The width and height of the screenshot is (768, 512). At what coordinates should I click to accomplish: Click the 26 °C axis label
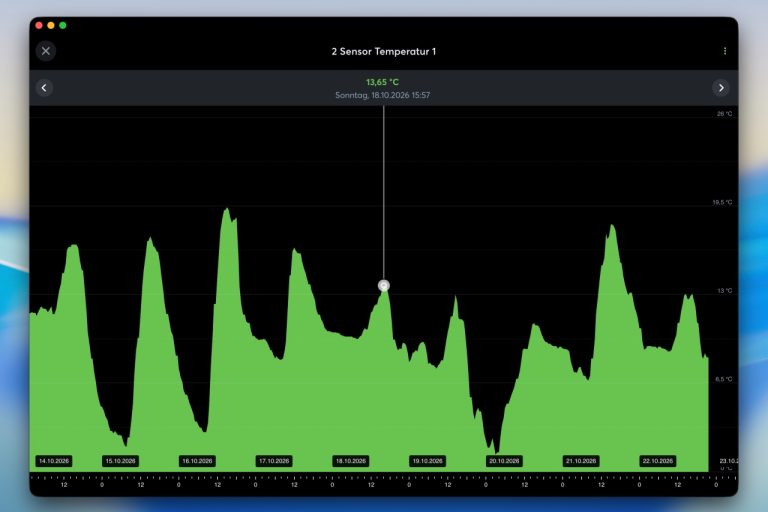pyautogui.click(x=725, y=114)
